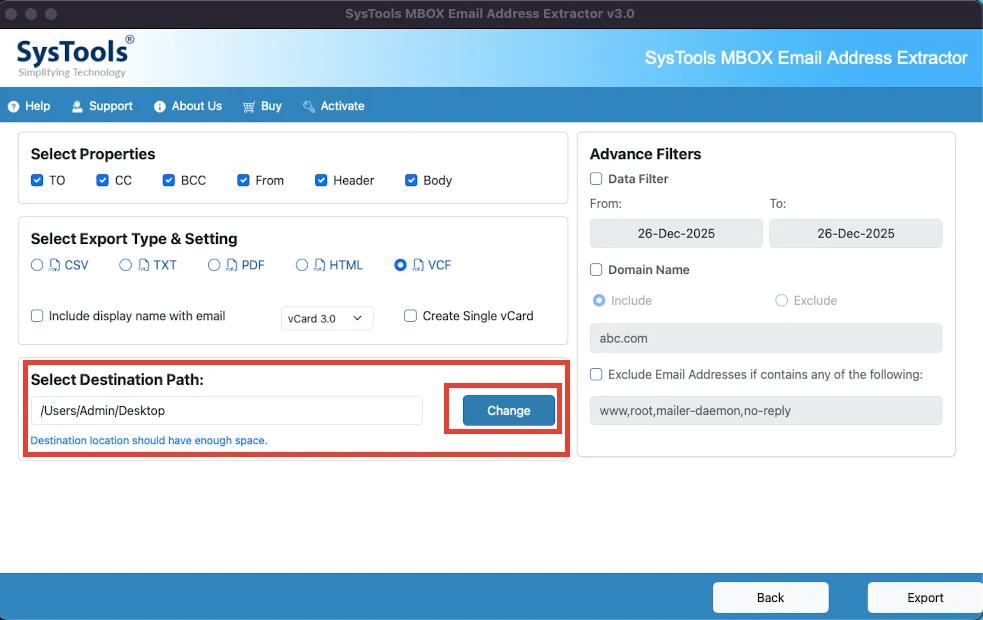Uncheck the CC property checkbox

(x=102, y=181)
